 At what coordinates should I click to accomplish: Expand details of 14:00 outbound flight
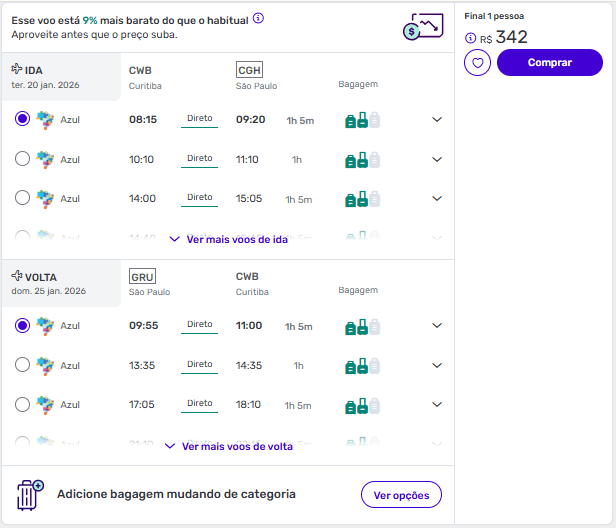(x=436, y=198)
